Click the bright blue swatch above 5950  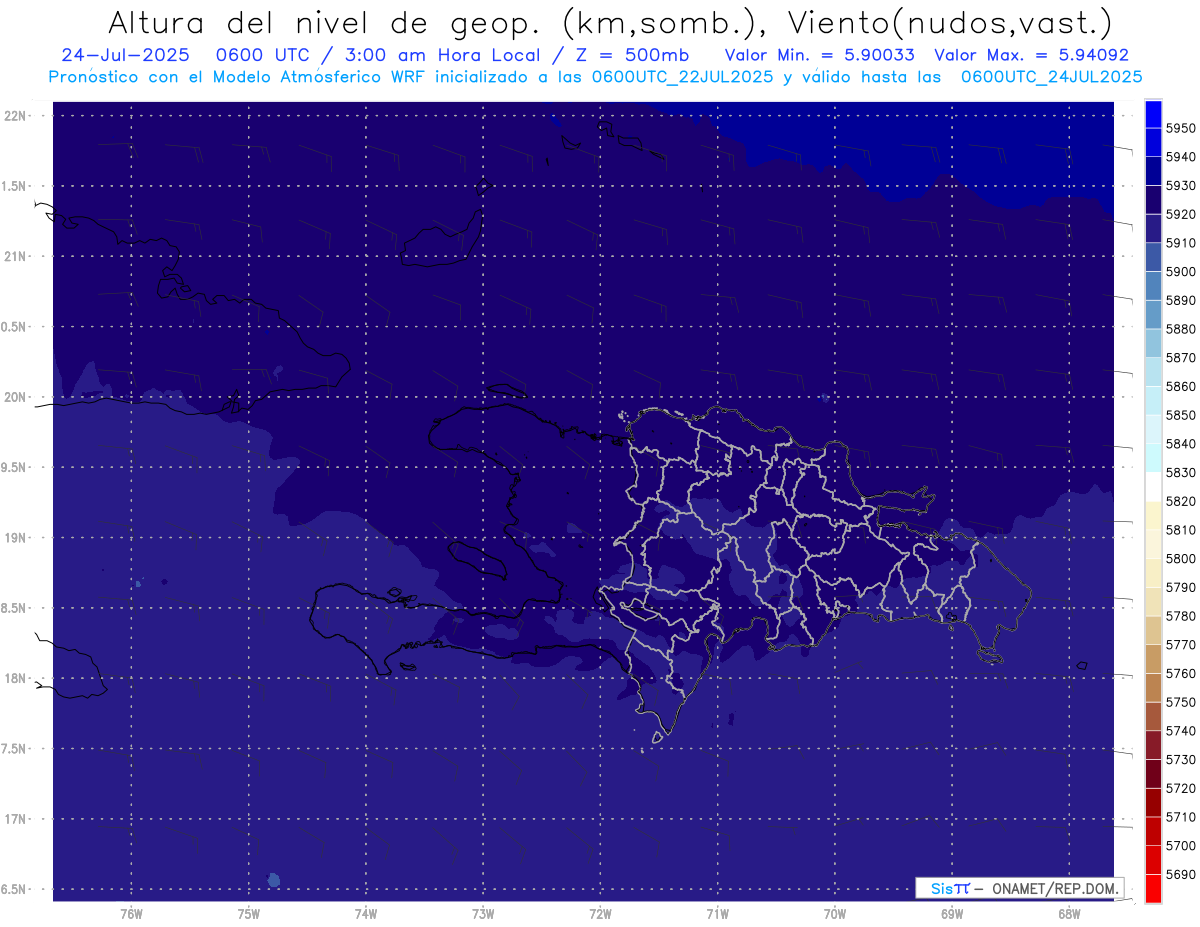tap(1153, 114)
